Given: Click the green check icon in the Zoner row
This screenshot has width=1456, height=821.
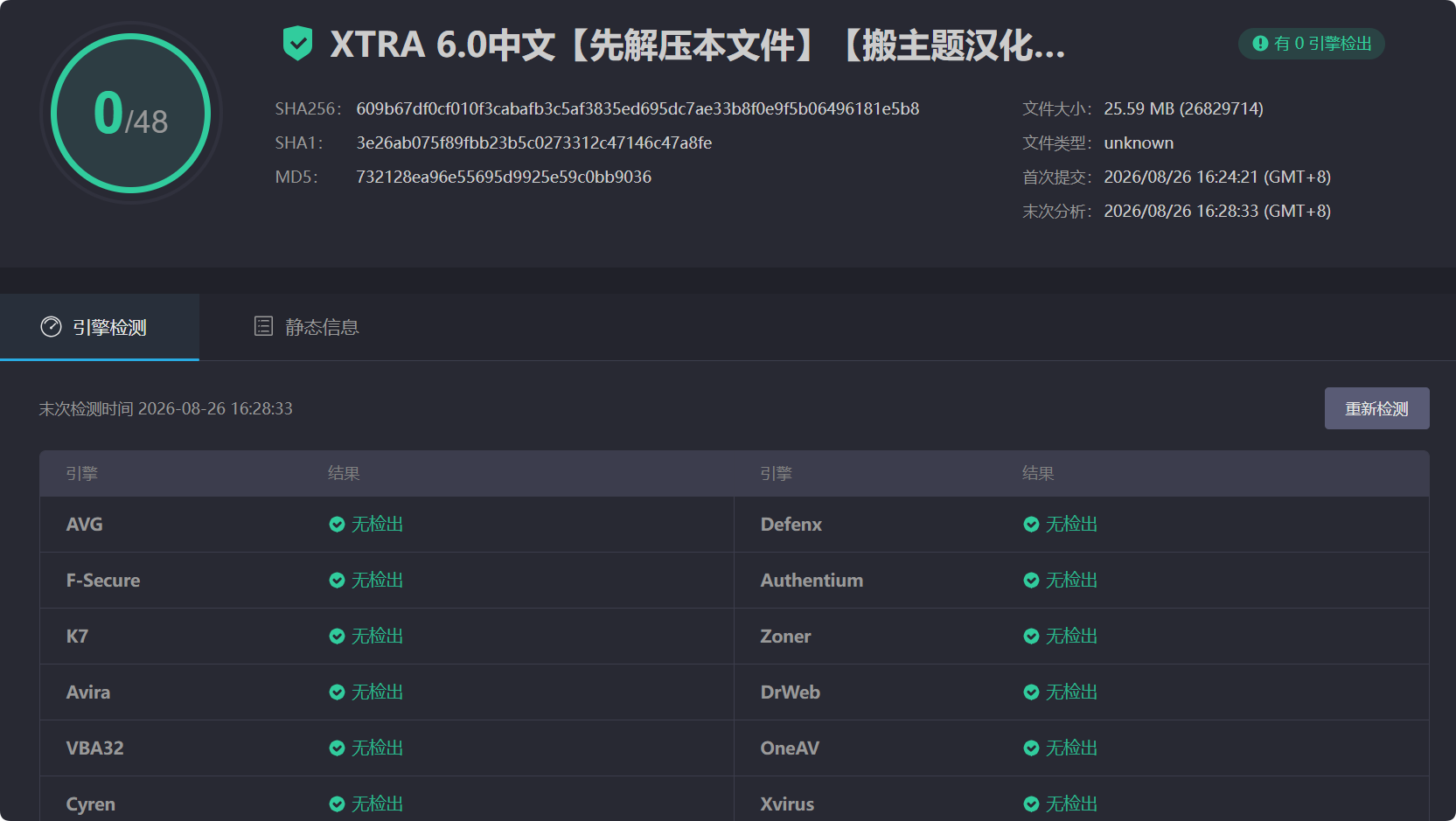Looking at the screenshot, I should (x=1031, y=637).
